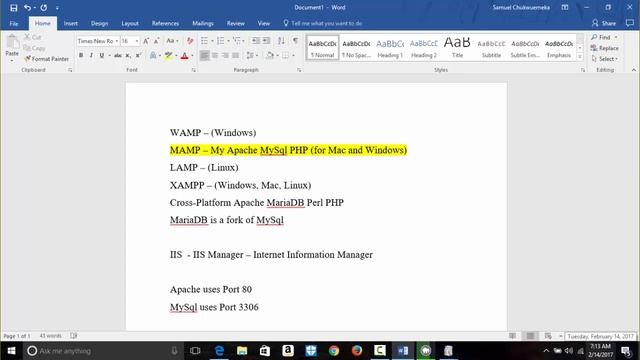Viewport: 640px width, 360px height.
Task: Click the Undo arrow icon
Action: (x=27, y=7)
